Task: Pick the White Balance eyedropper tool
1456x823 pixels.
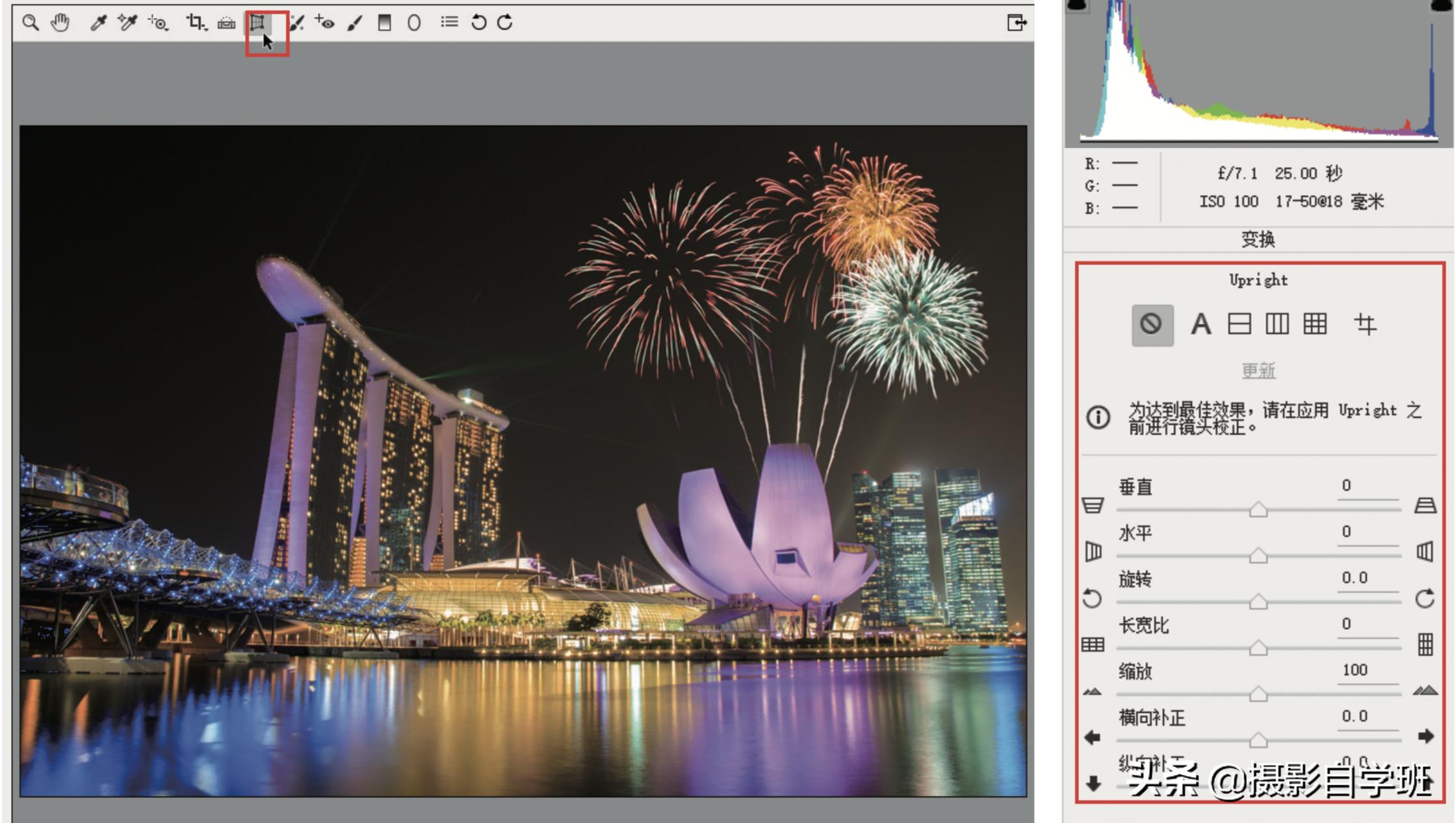Action: 98,23
